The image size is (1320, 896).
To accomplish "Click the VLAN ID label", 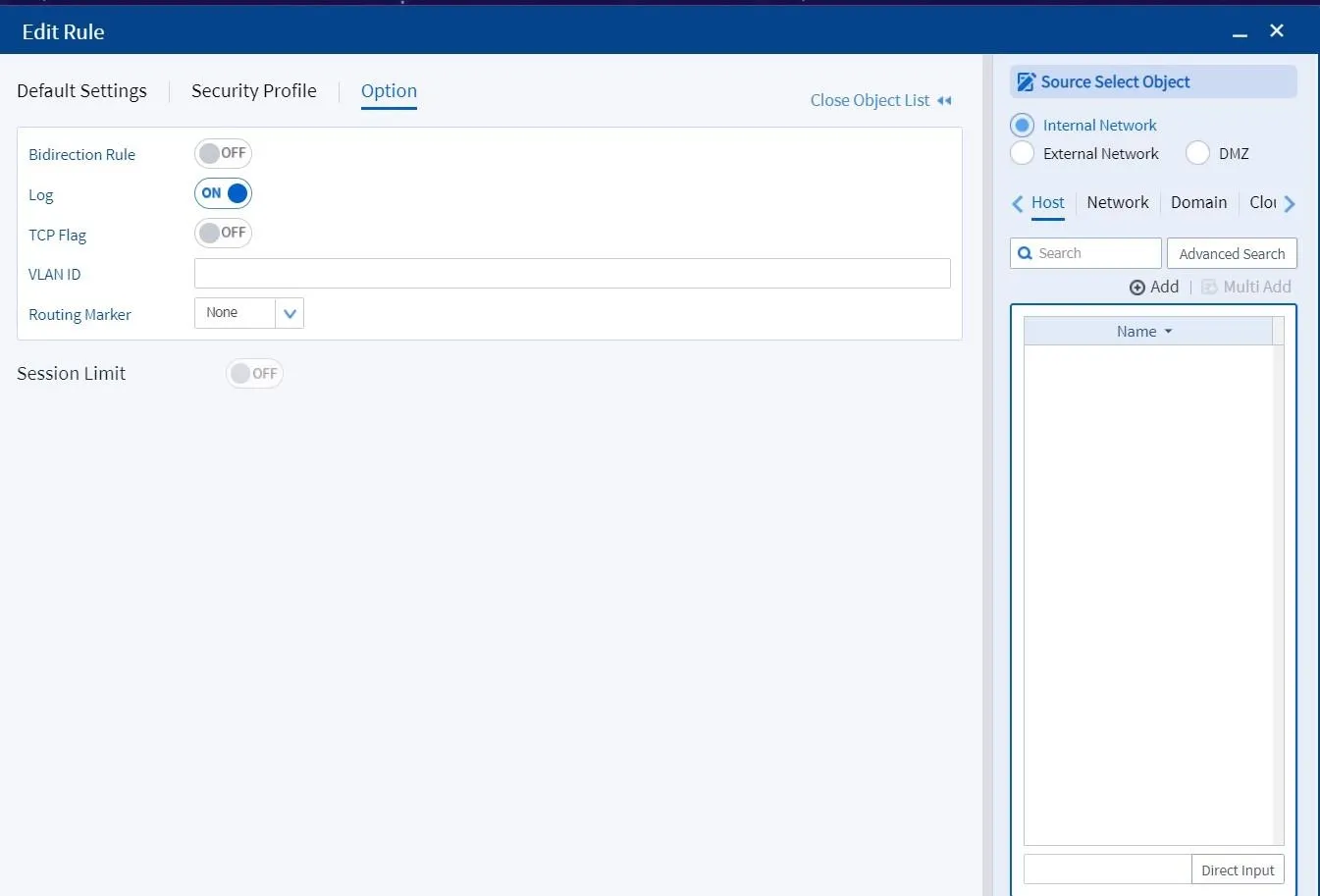I will (54, 275).
